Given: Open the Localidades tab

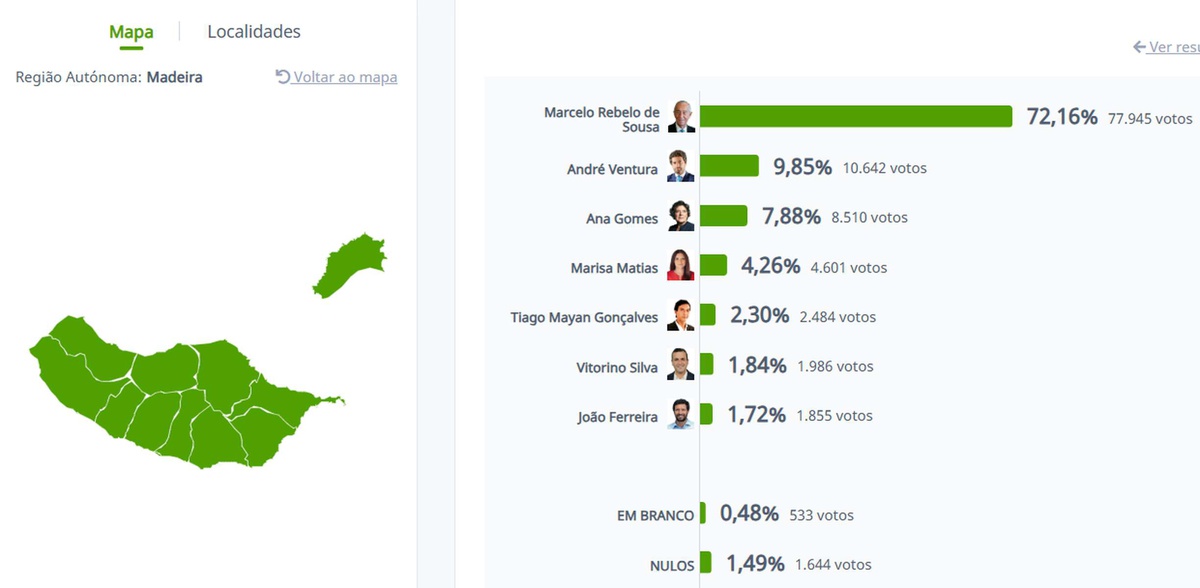Looking at the screenshot, I should 254,32.
